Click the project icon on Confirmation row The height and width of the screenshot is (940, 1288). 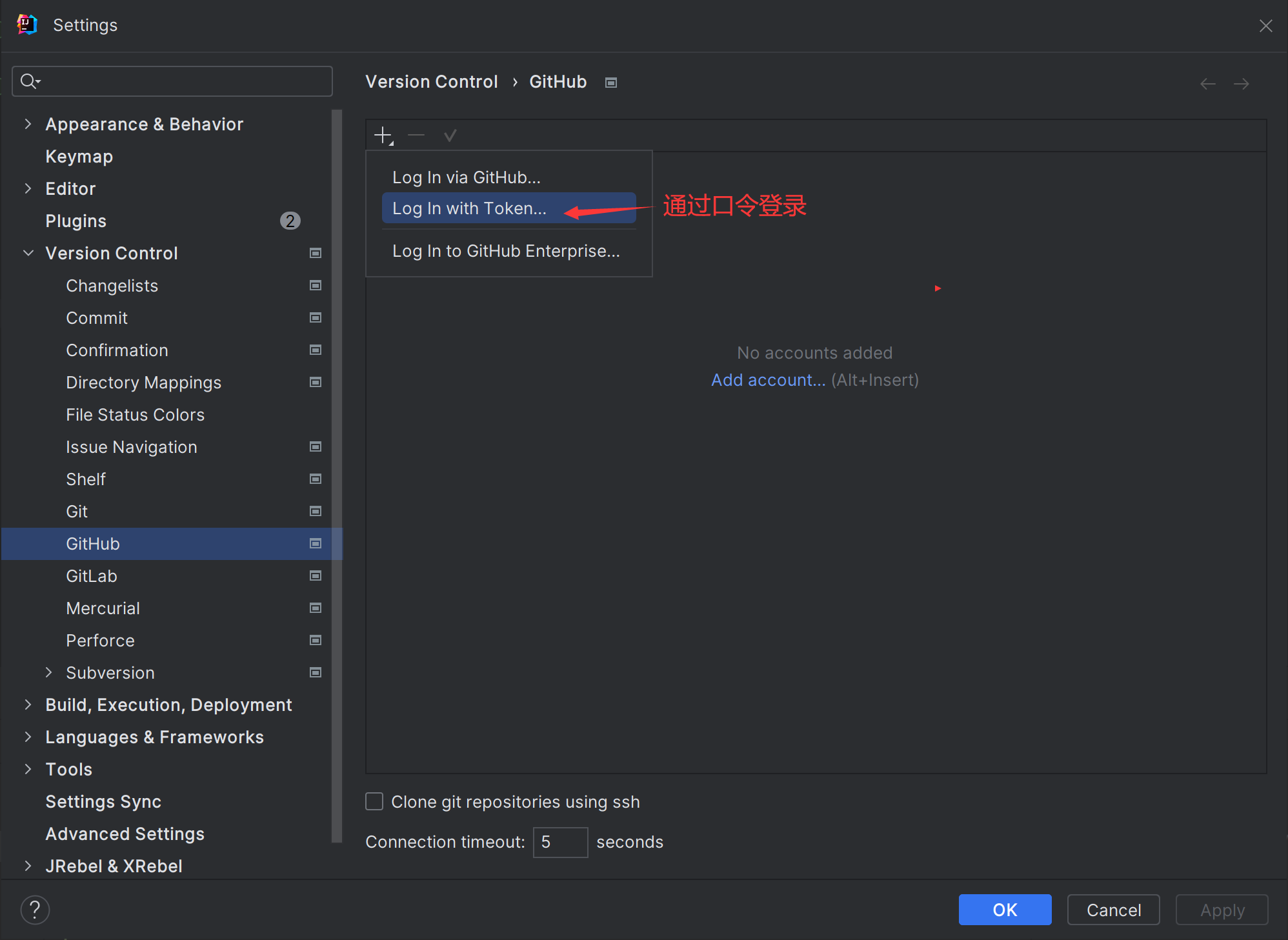316,350
